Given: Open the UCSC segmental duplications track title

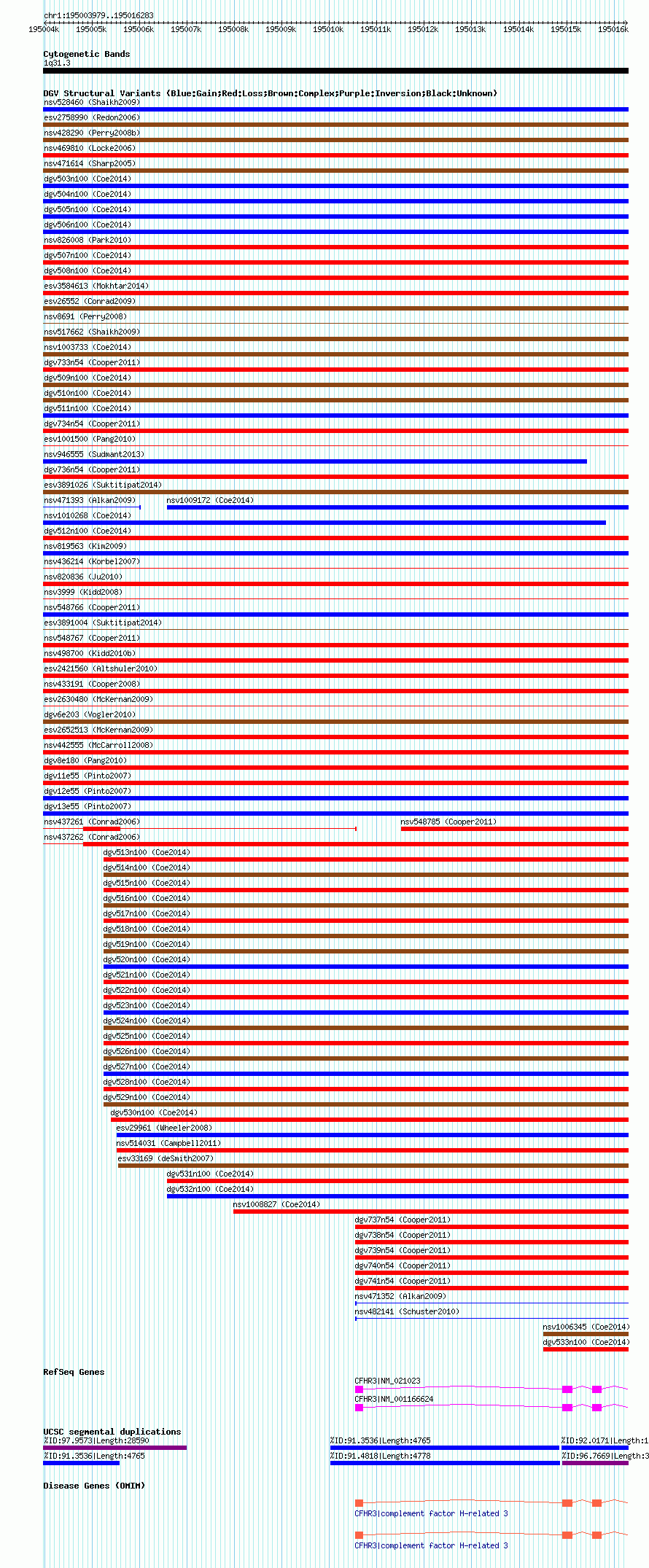Looking at the screenshot, I should click(112, 1432).
